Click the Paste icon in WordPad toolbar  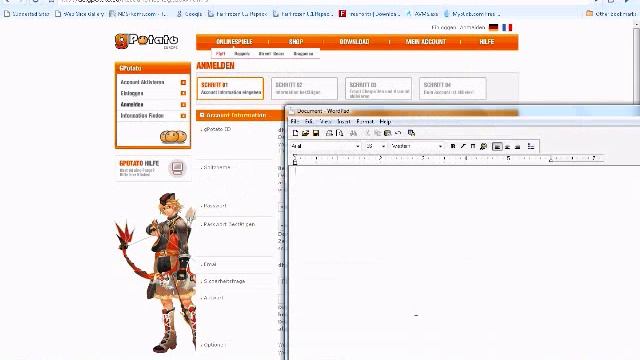388,133
